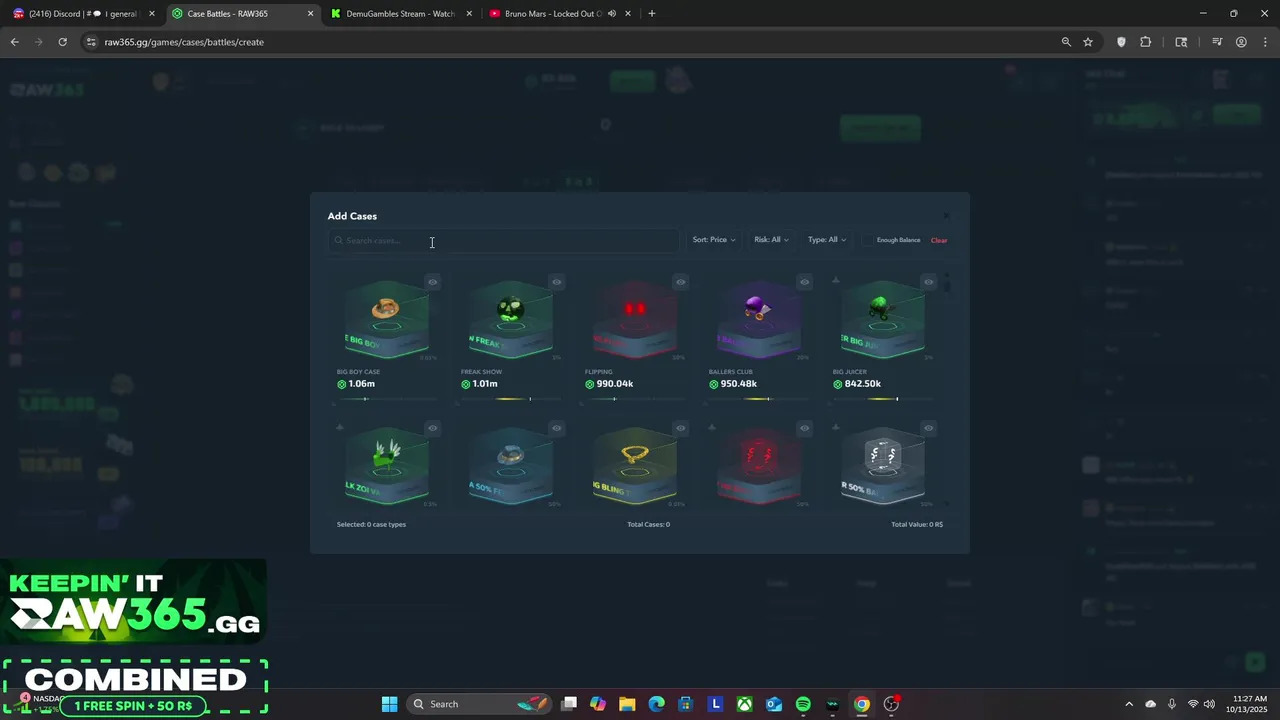Click the Add Cases list scrollbar
1280x720 pixels.
point(947,285)
